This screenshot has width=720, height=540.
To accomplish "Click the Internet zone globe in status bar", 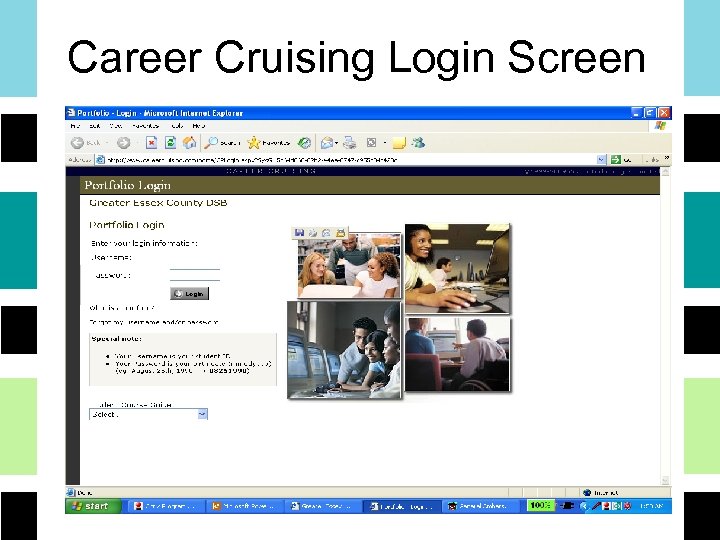I will click(586, 493).
